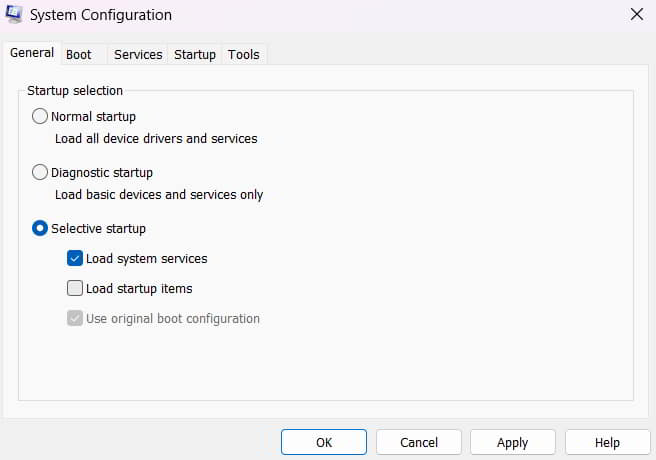Image resolution: width=656 pixels, height=460 pixels.
Task: Select the Diagnostic startup option
Action: click(x=40, y=172)
